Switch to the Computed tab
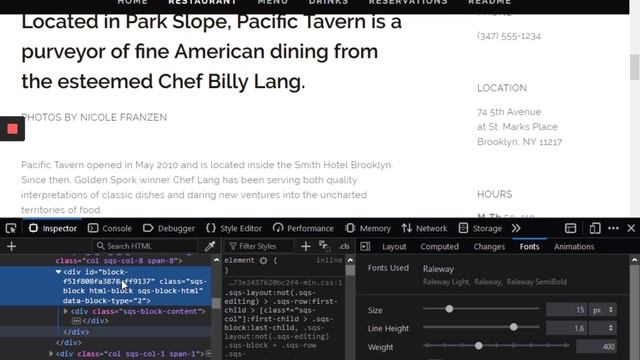Screen dimensions: 640x360 (440, 247)
